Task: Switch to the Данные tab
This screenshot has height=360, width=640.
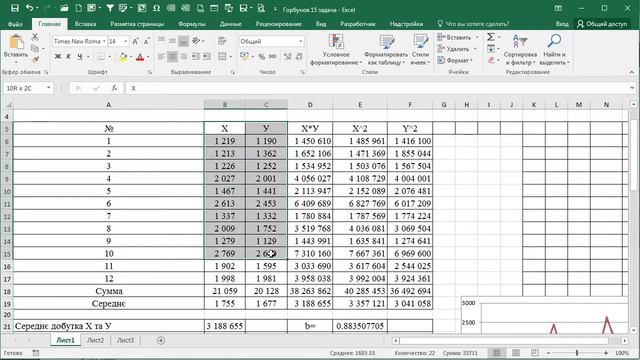Action: click(231, 24)
